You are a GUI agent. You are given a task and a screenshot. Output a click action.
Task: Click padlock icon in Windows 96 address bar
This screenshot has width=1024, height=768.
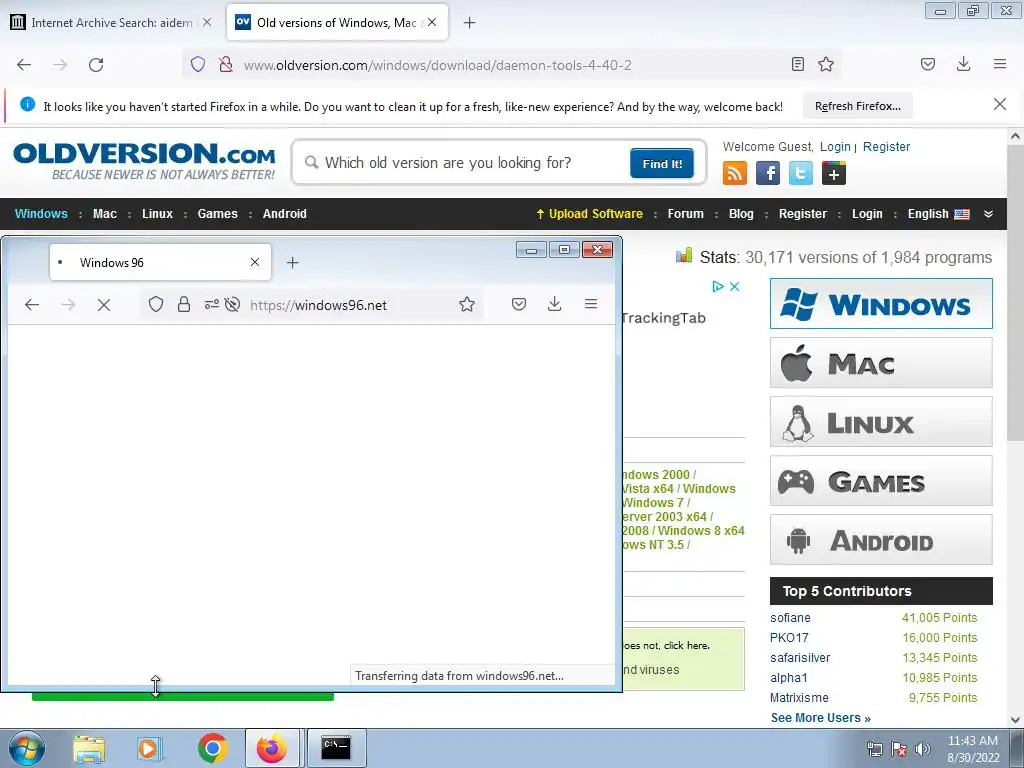tap(184, 304)
